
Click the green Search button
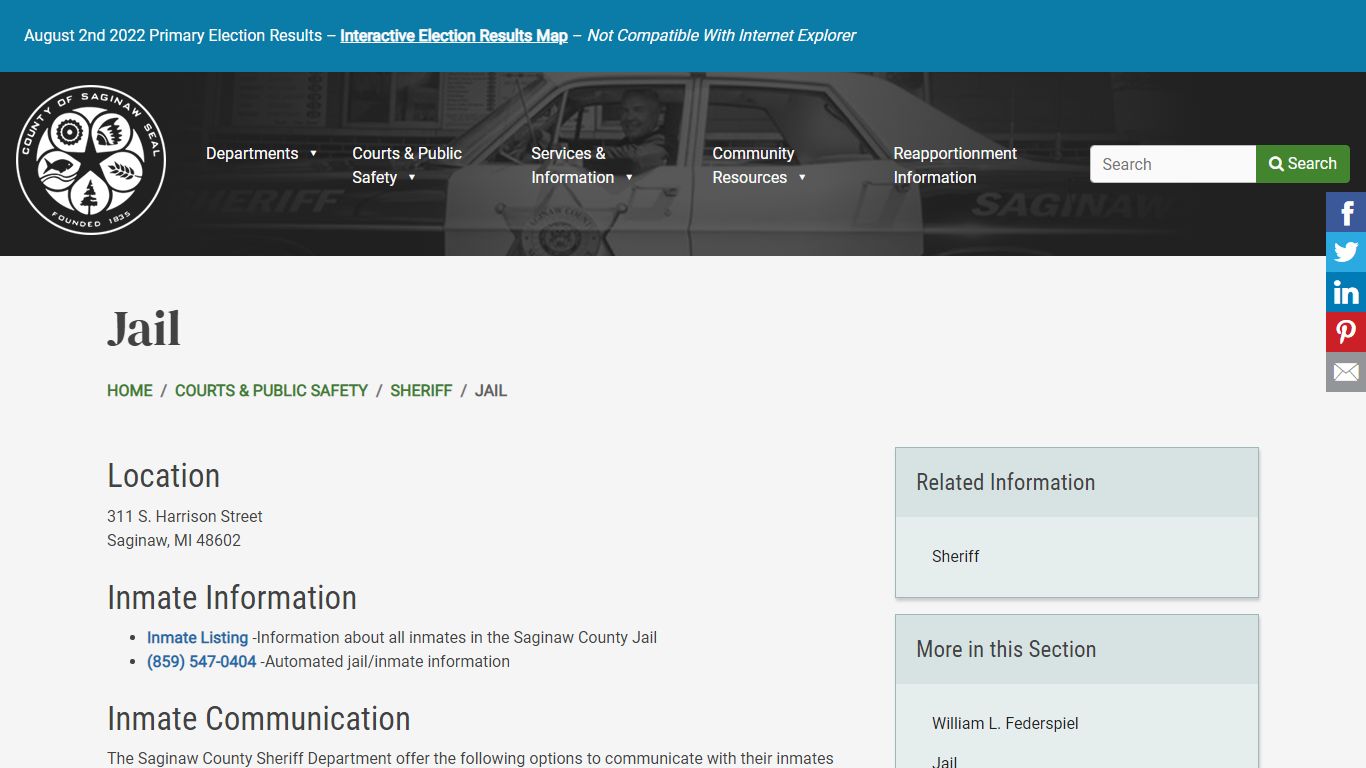pos(1303,164)
